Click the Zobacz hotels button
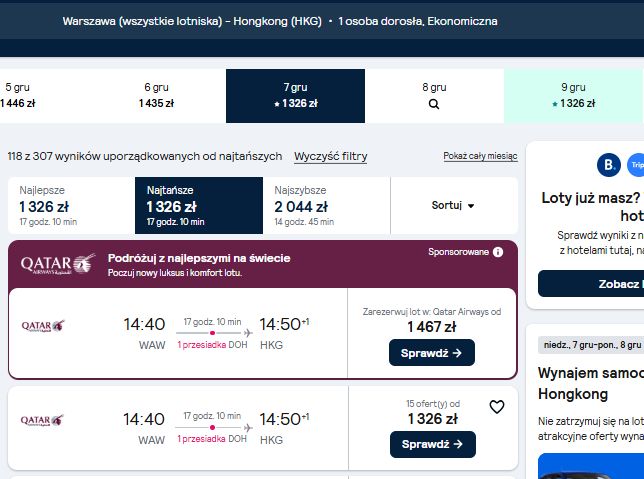The width and height of the screenshot is (644, 479). click(x=591, y=283)
